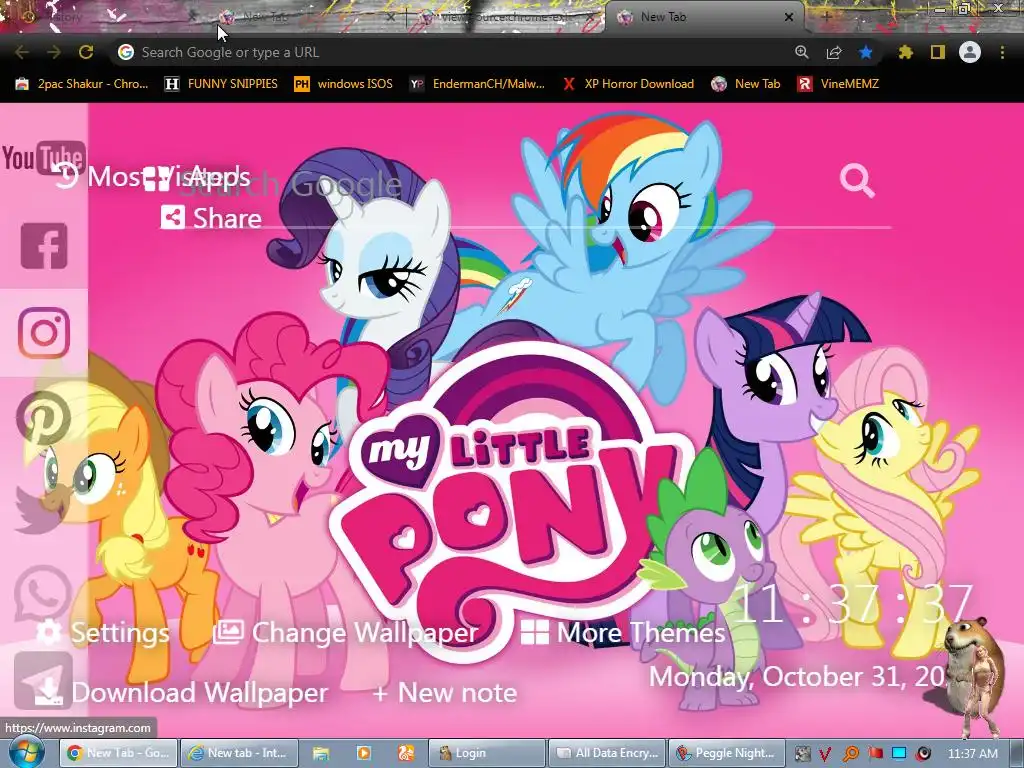Open a new tab with plus button
Image resolution: width=1024 pixels, height=768 pixels.
coord(826,17)
